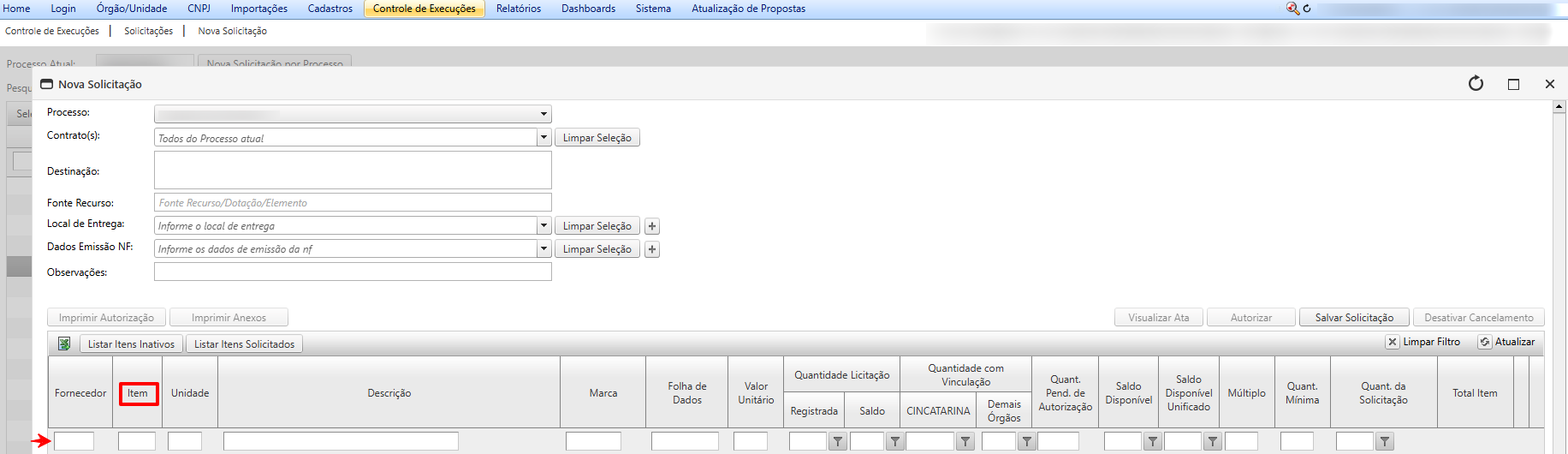Expand the Dados Emissão NF dropdown arrow
This screenshot has height=454, width=1568.
pyautogui.click(x=543, y=248)
